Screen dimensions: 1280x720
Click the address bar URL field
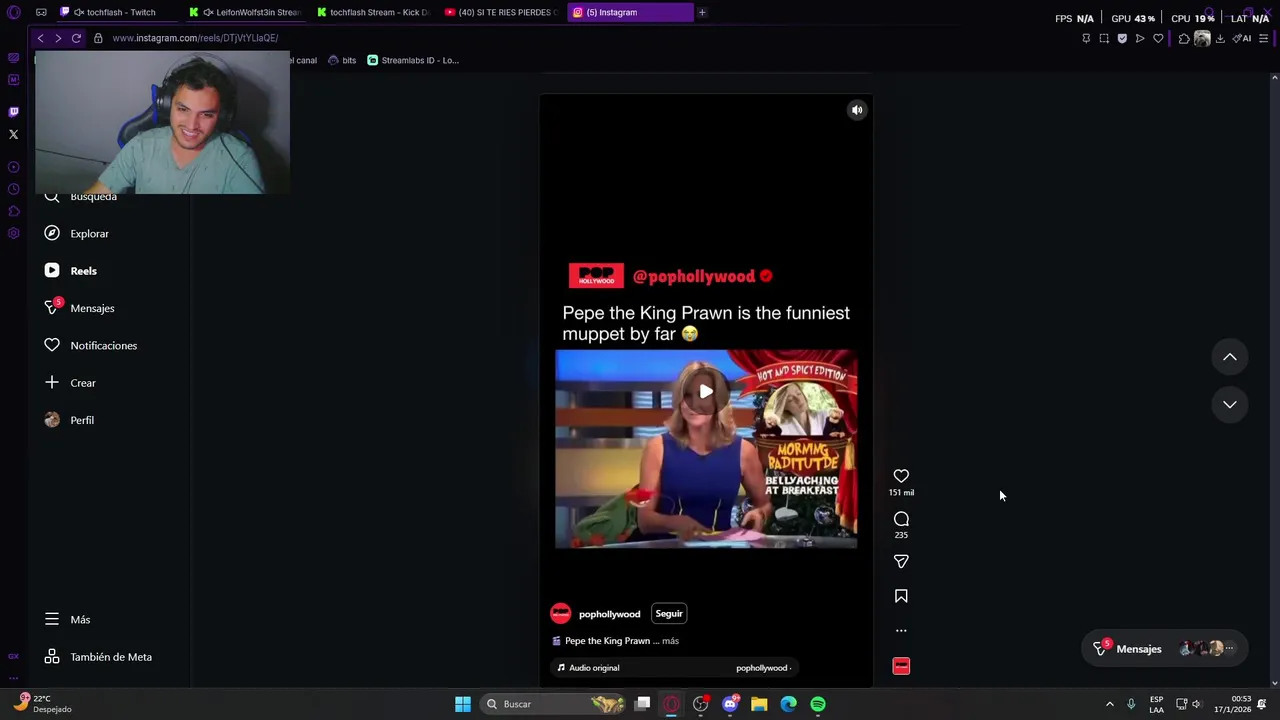tap(196, 38)
